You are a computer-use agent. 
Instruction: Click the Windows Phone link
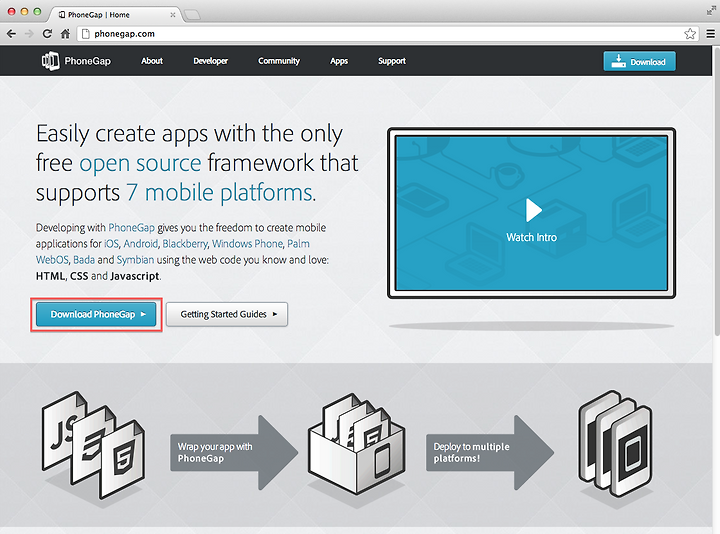tap(248, 244)
